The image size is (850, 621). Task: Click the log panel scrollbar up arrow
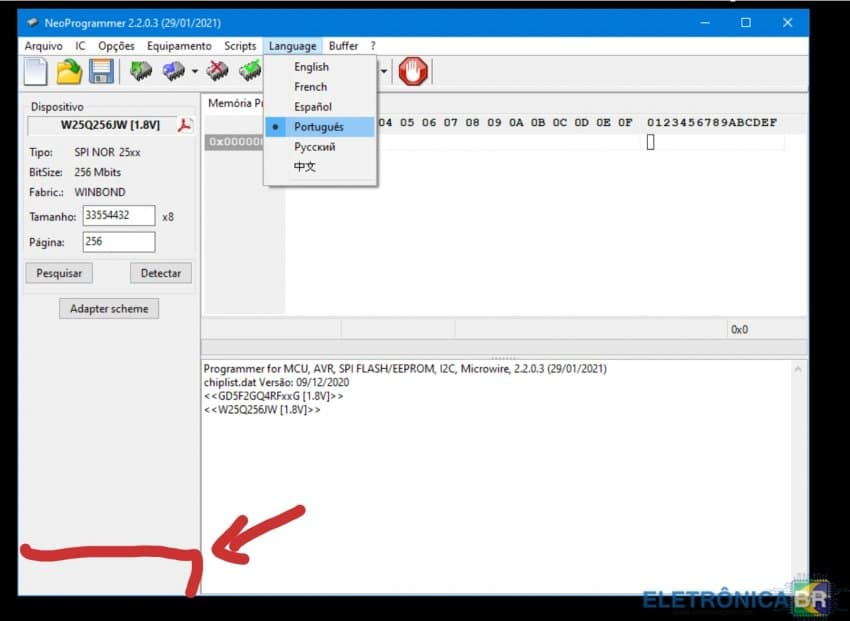[797, 370]
